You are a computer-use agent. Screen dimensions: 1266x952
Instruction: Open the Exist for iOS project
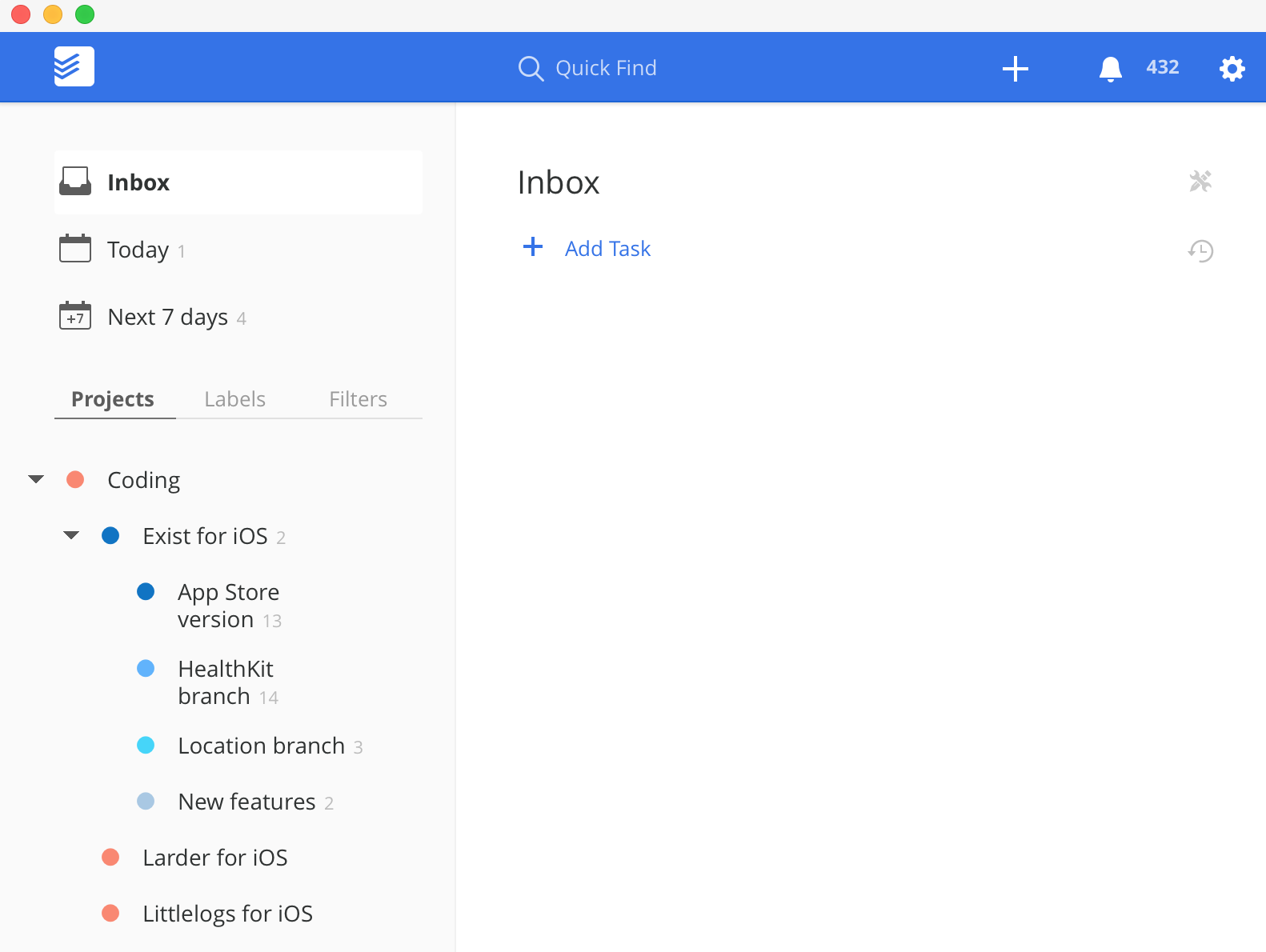point(205,536)
